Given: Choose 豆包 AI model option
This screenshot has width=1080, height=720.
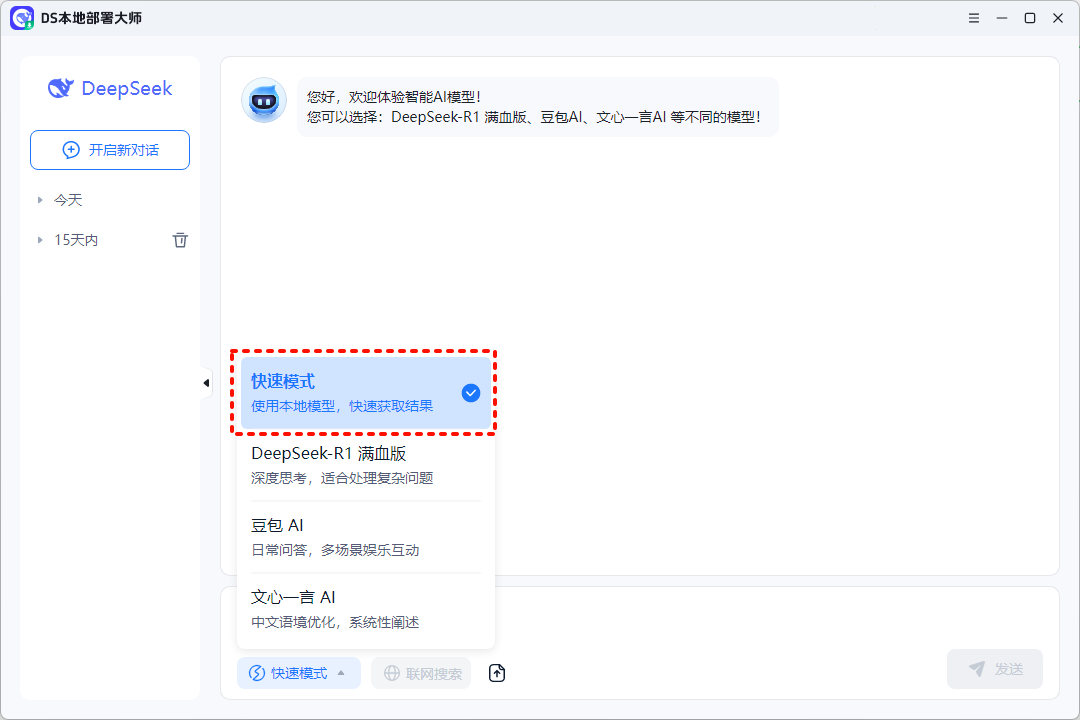Looking at the screenshot, I should 366,537.
